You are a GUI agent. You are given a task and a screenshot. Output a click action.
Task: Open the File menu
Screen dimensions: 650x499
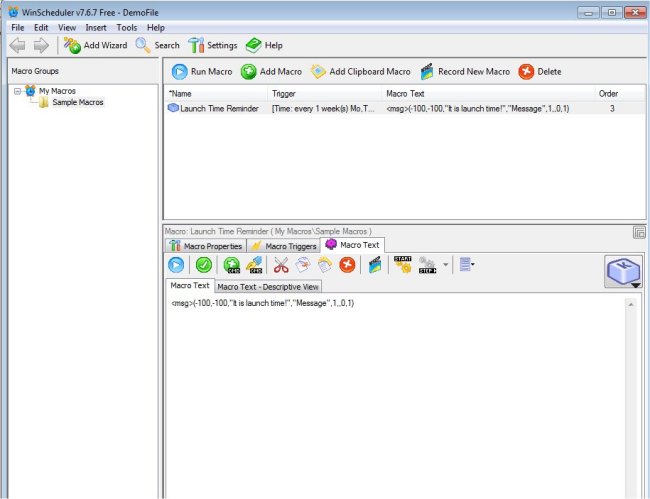point(17,27)
